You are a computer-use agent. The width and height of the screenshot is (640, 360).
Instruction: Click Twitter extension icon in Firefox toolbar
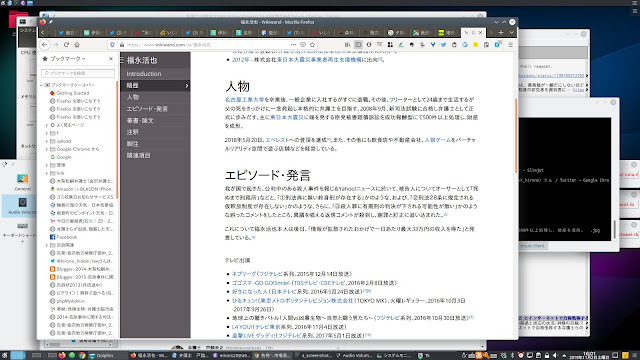click(443, 45)
